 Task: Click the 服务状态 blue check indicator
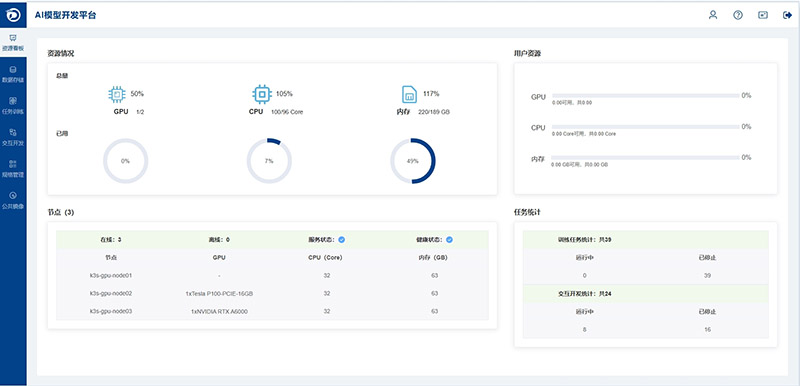coord(342,240)
